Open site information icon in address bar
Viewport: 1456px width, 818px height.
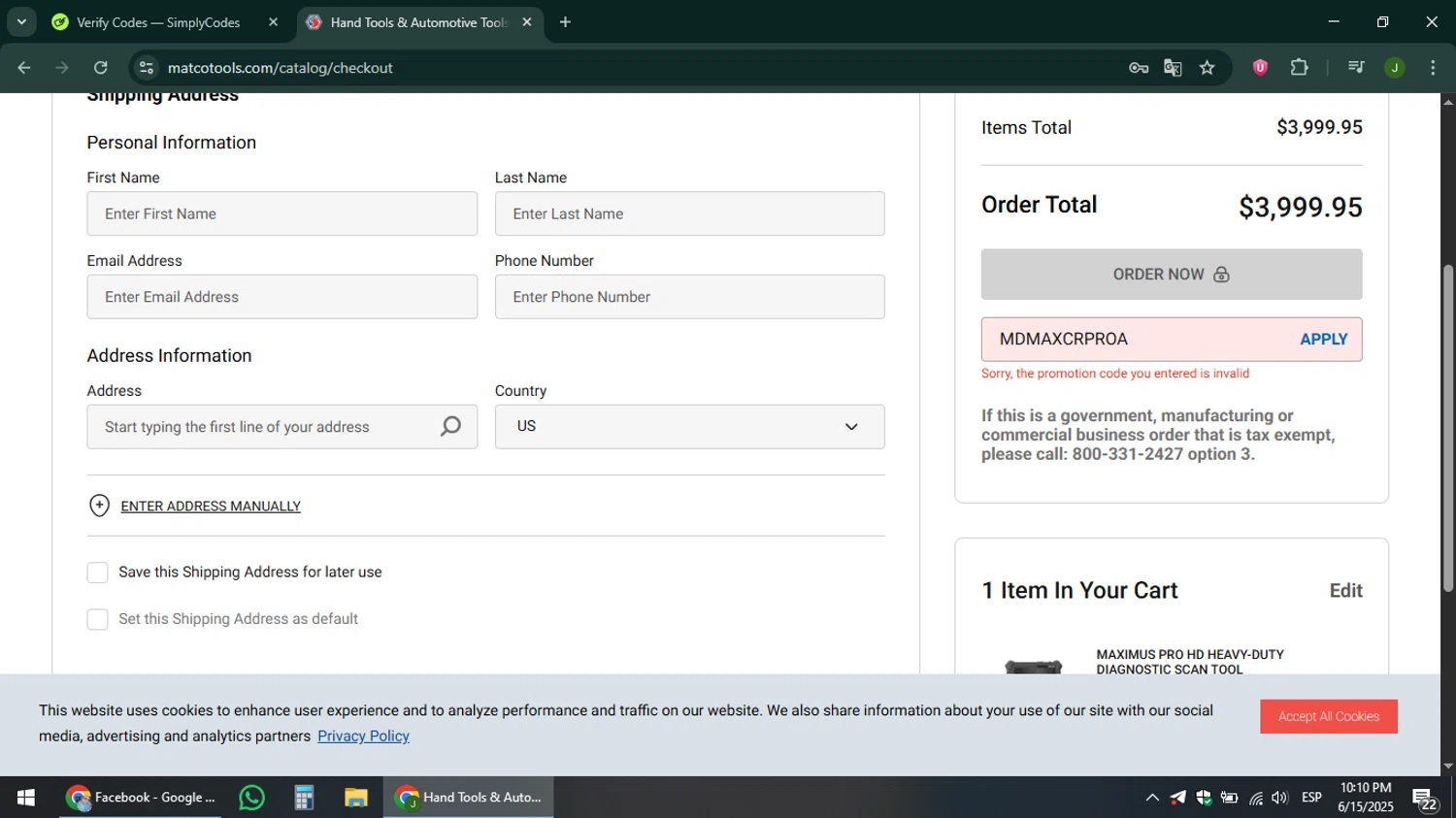click(x=147, y=68)
